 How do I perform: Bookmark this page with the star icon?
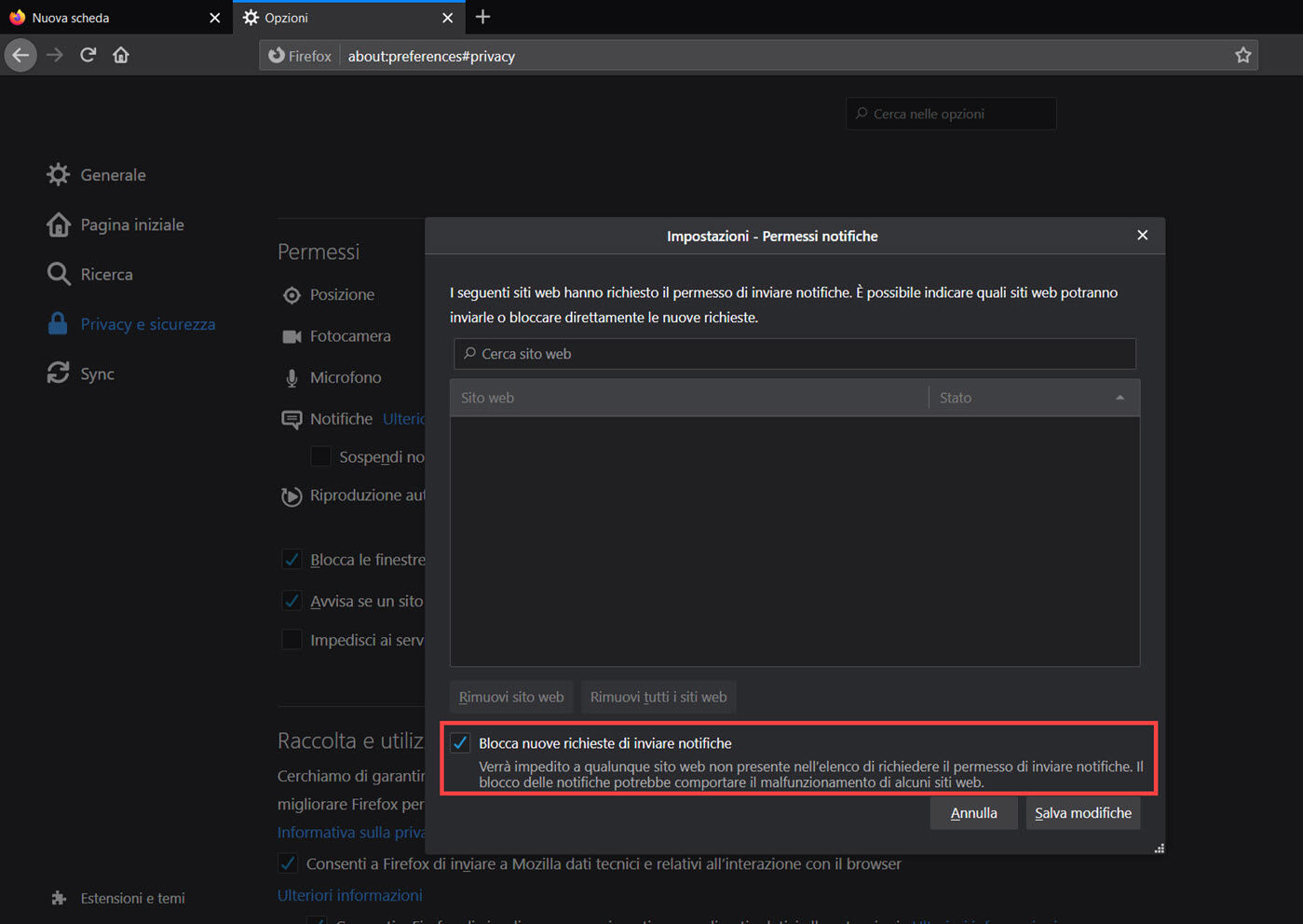click(1242, 56)
